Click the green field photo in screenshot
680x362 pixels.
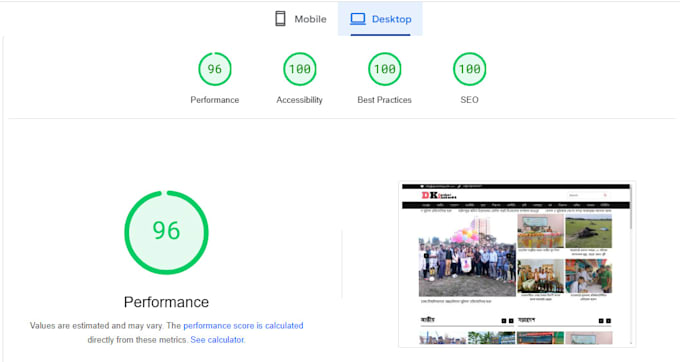coord(588,231)
